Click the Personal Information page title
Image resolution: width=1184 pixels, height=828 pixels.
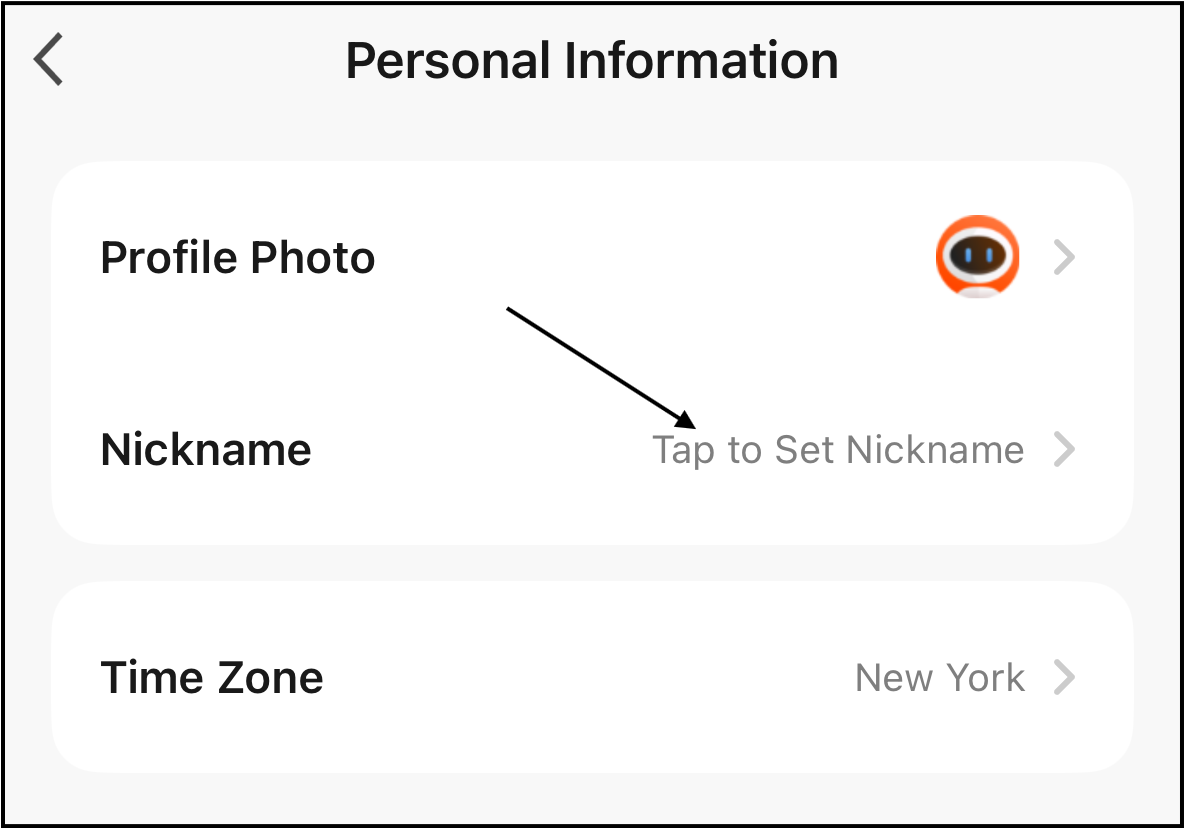[592, 61]
